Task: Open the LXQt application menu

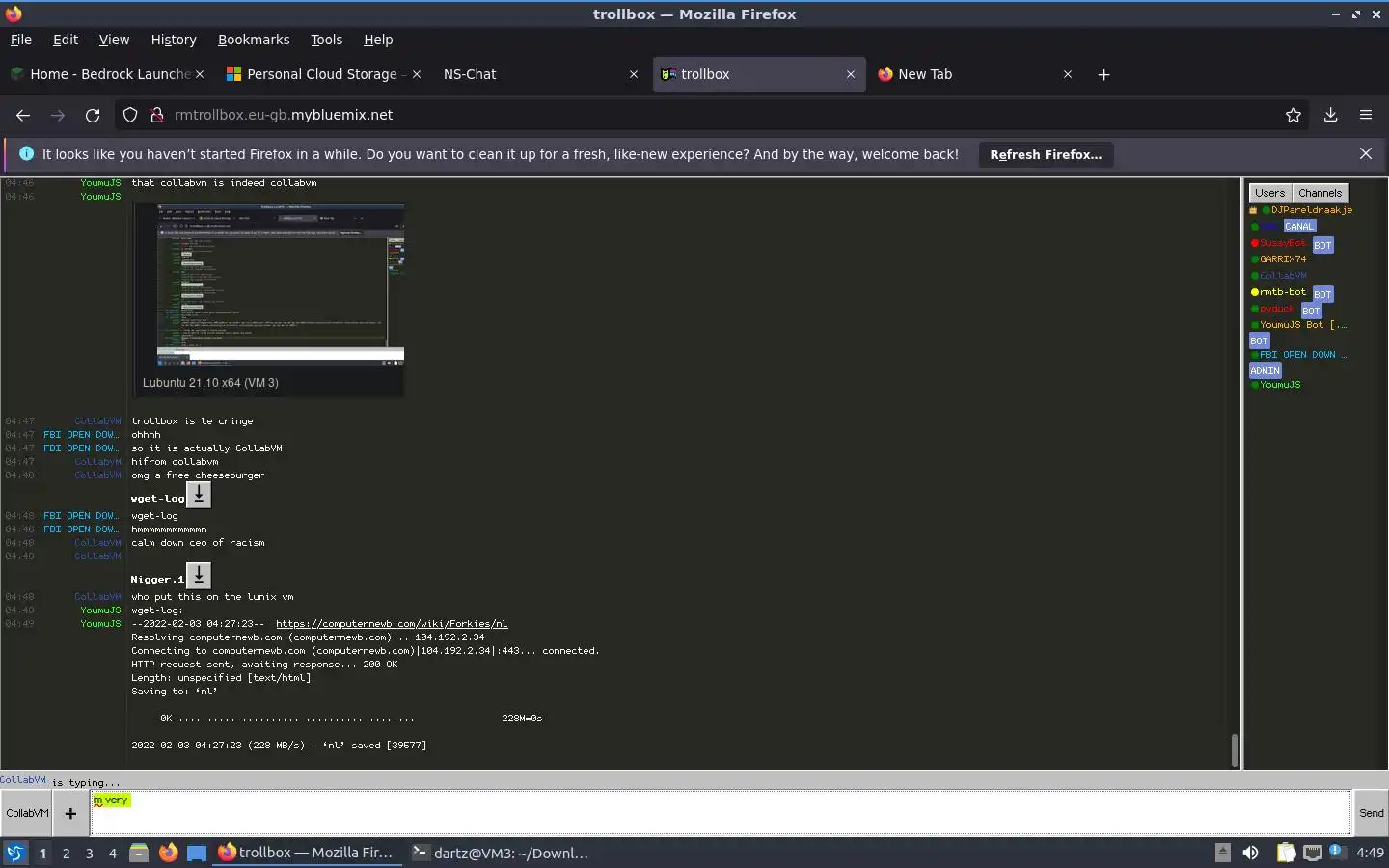Action: pyautogui.click(x=15, y=853)
